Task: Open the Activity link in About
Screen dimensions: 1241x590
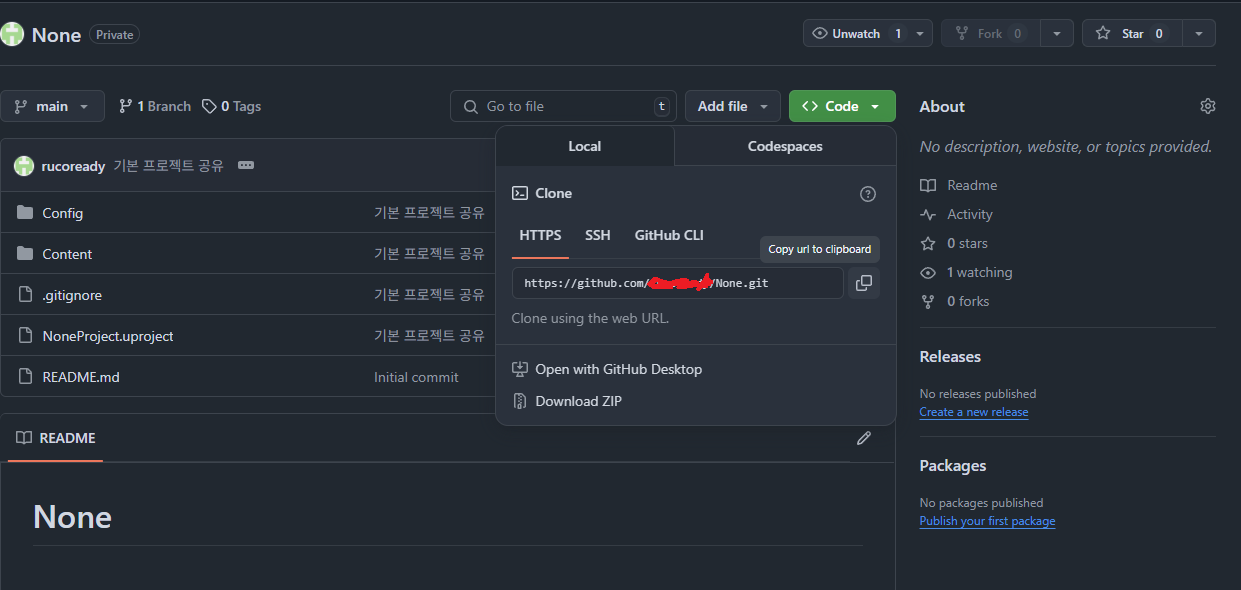Action: click(970, 214)
